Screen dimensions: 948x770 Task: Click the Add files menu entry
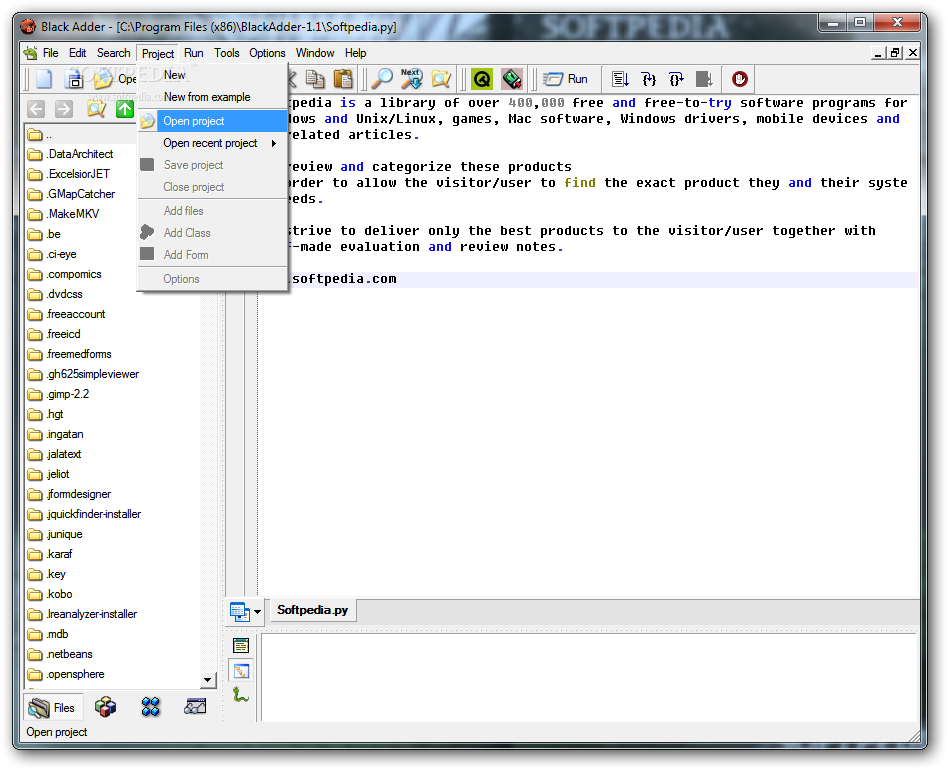[213, 211]
